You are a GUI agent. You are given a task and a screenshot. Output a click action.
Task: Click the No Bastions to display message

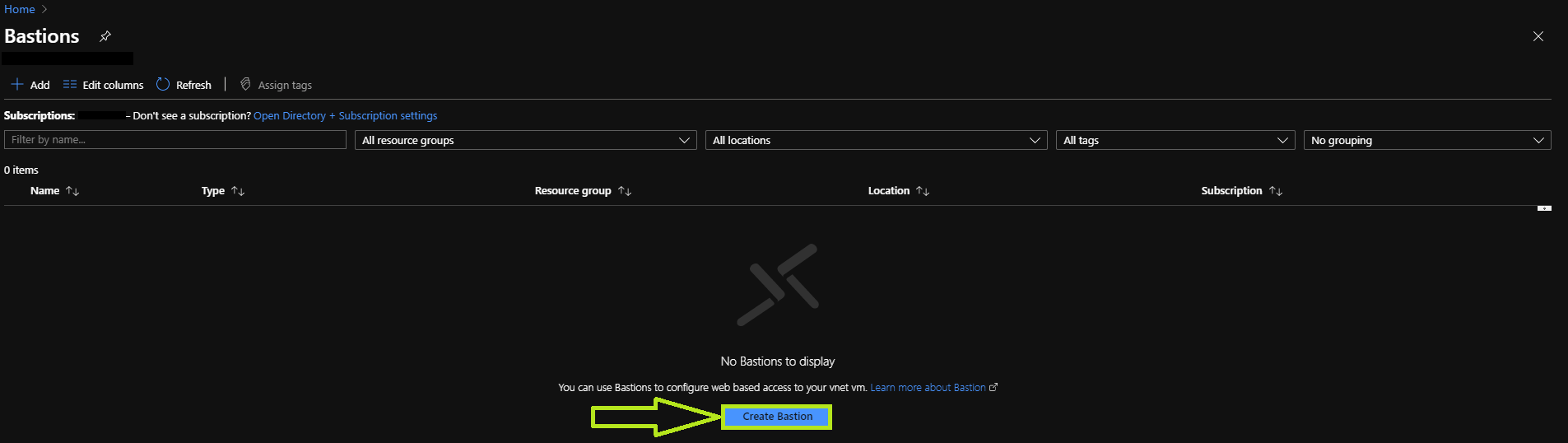click(x=778, y=361)
